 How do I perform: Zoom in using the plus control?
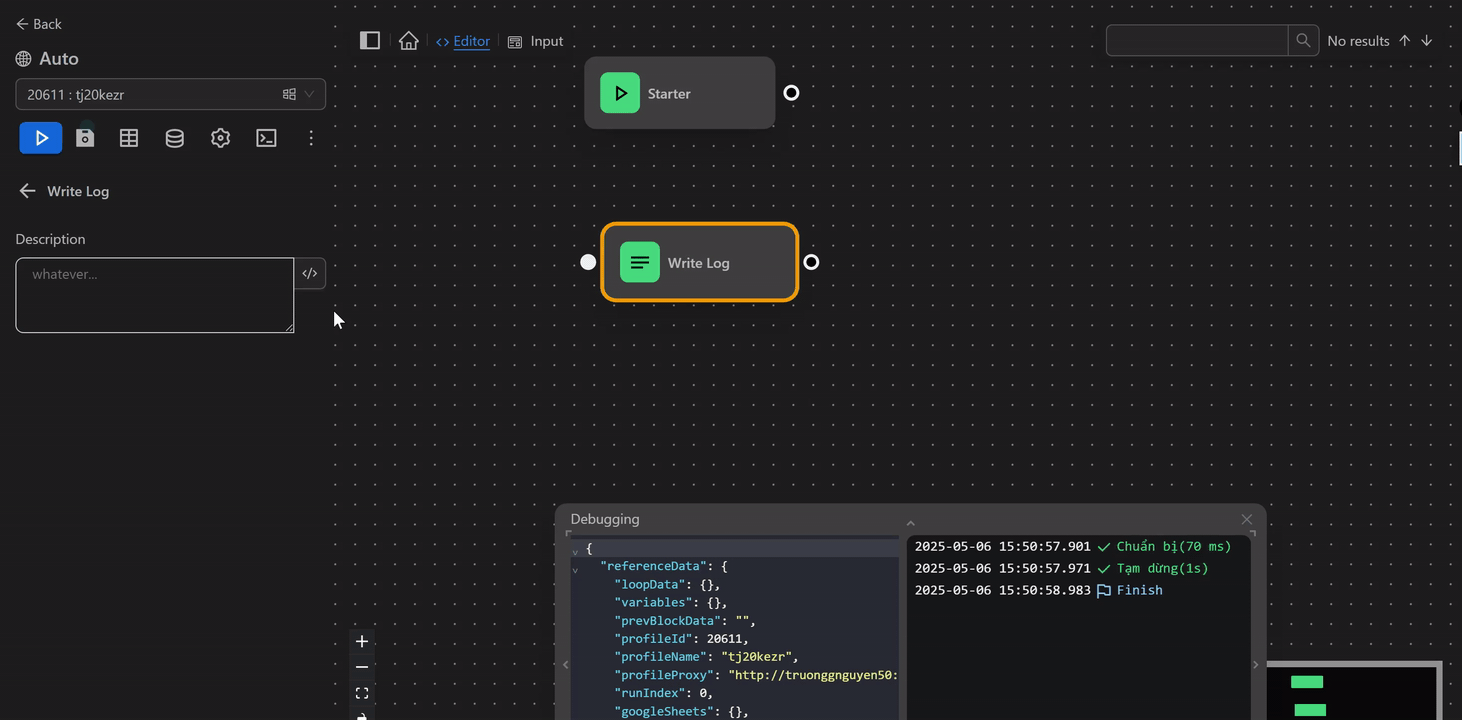click(x=361, y=641)
